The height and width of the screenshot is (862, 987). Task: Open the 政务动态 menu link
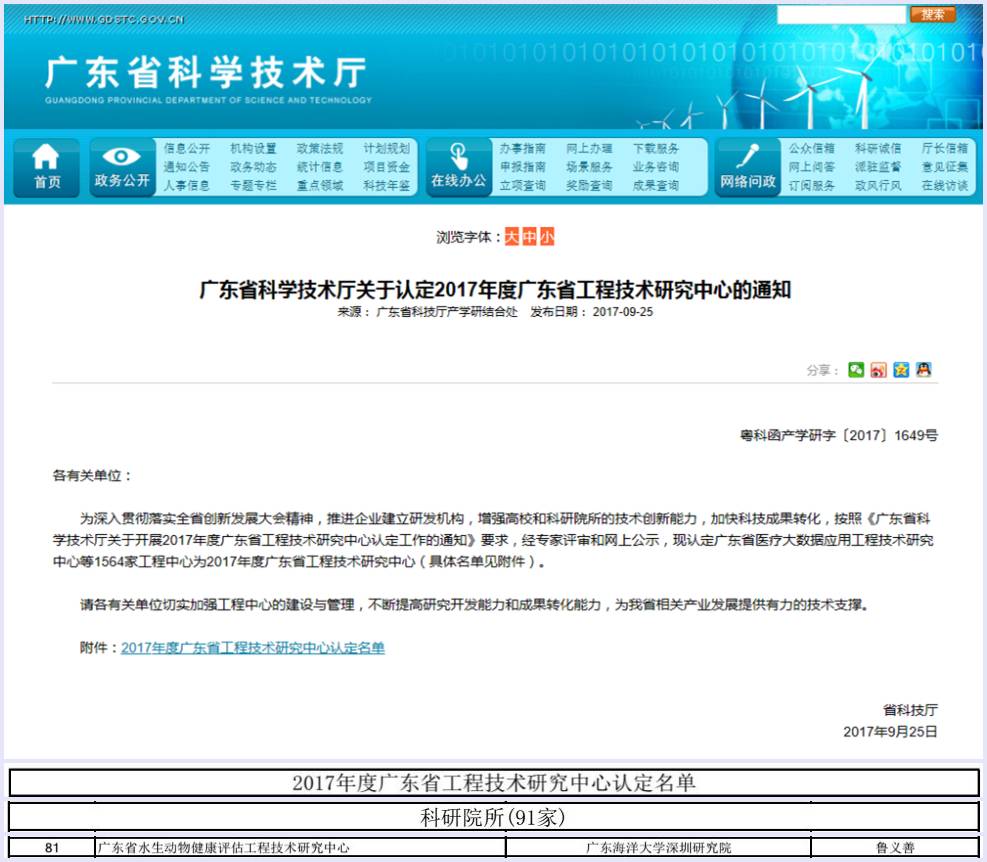coord(253,167)
